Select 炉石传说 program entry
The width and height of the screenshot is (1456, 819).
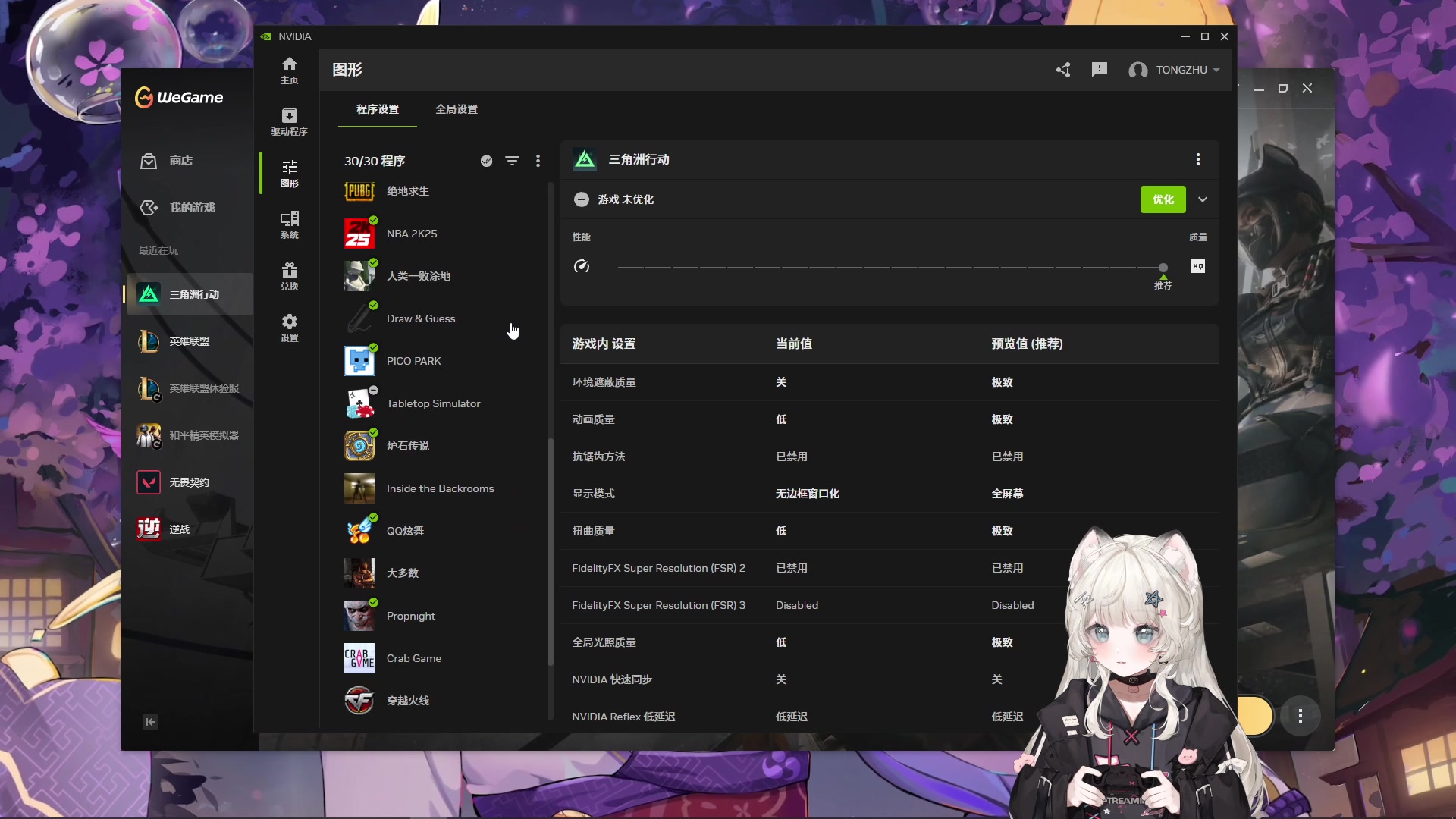[x=442, y=446]
